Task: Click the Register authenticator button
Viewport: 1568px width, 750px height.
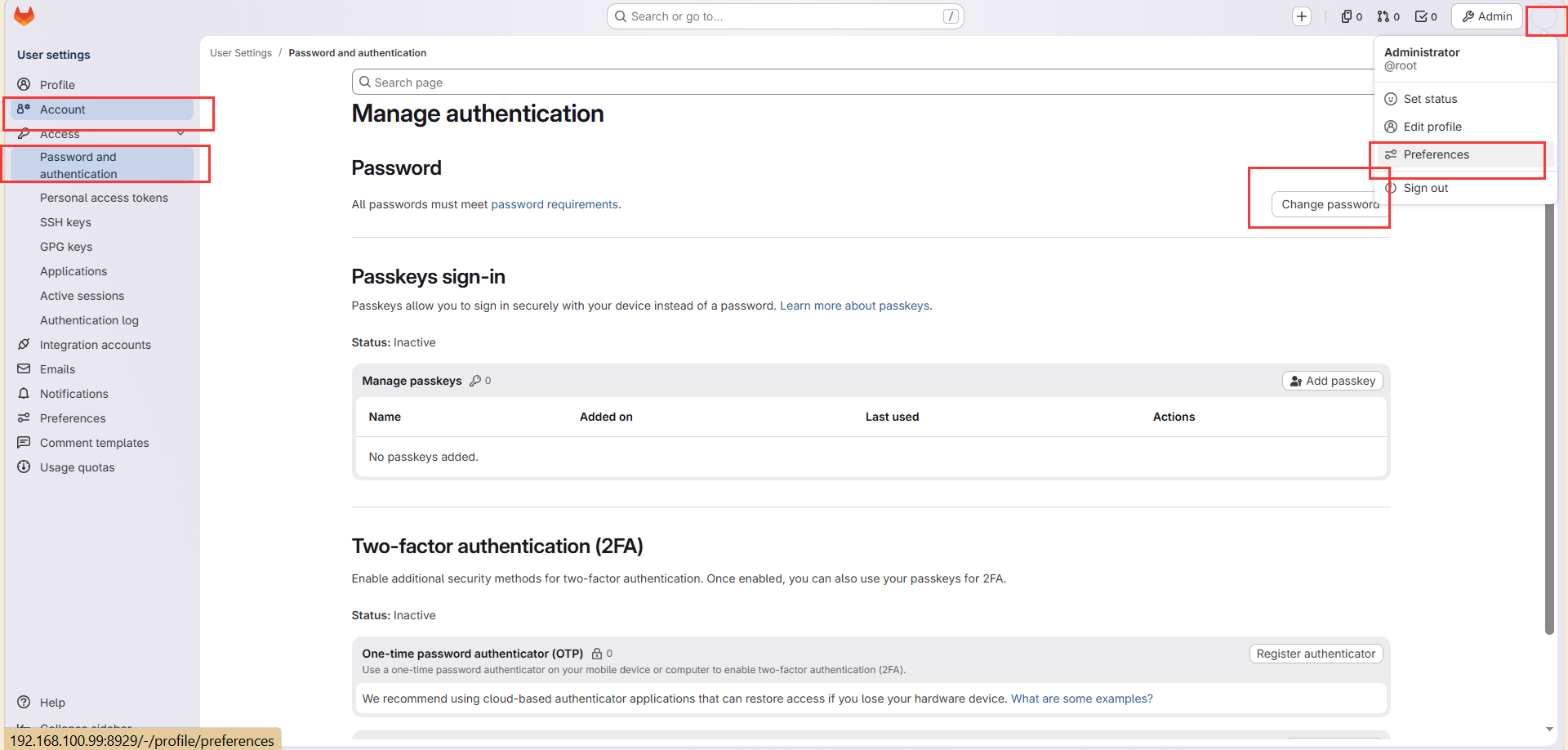Action: [x=1316, y=654]
